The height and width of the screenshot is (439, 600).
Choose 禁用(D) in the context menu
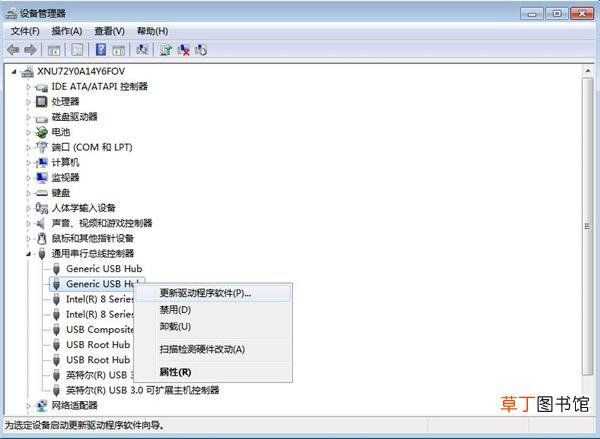(x=213, y=310)
